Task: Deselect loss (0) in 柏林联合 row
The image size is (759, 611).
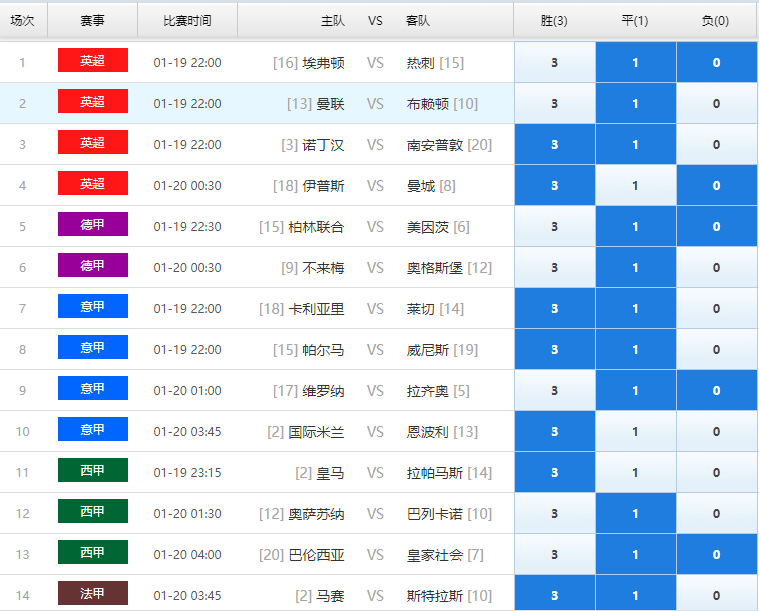Action: click(x=717, y=227)
